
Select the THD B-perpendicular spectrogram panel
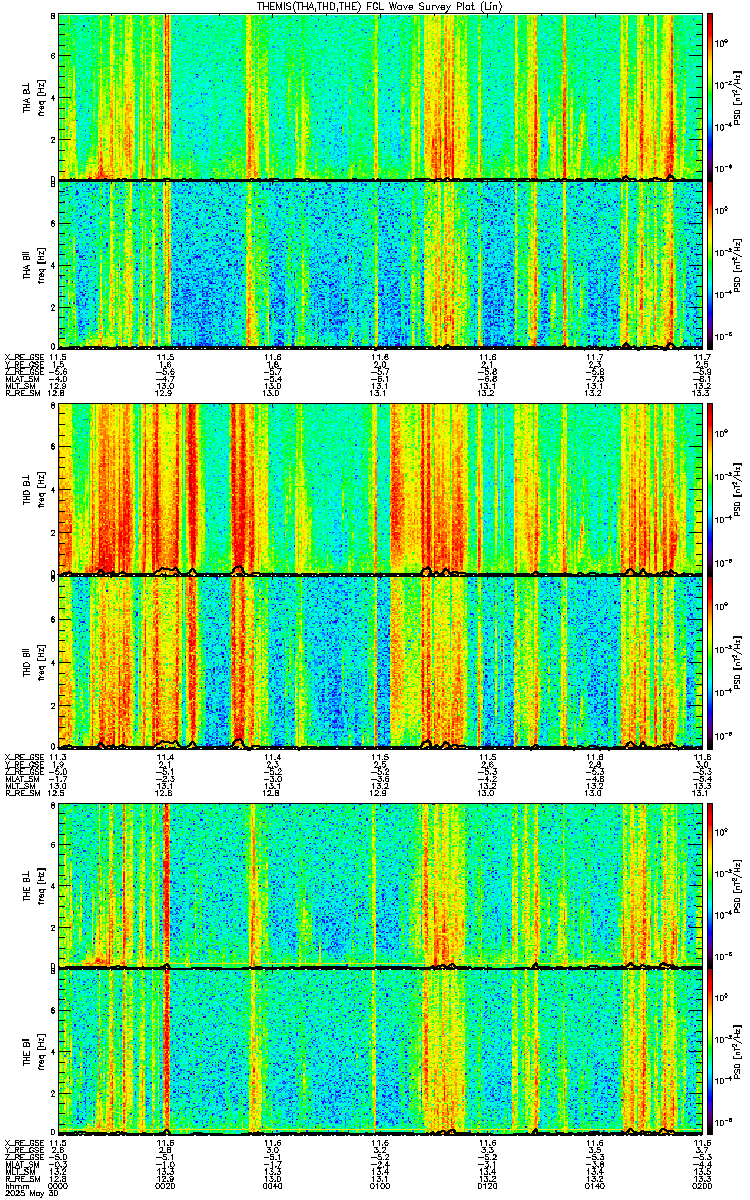coord(379,489)
